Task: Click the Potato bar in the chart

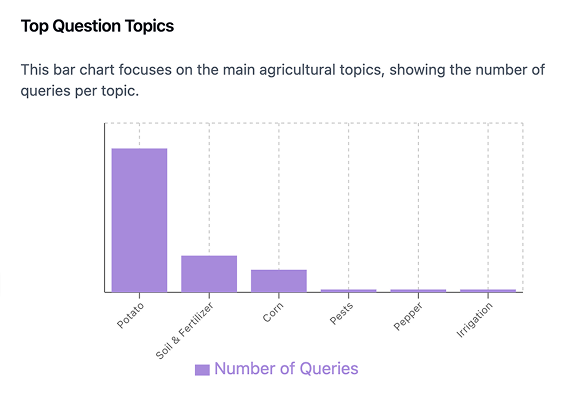Action: point(139,220)
